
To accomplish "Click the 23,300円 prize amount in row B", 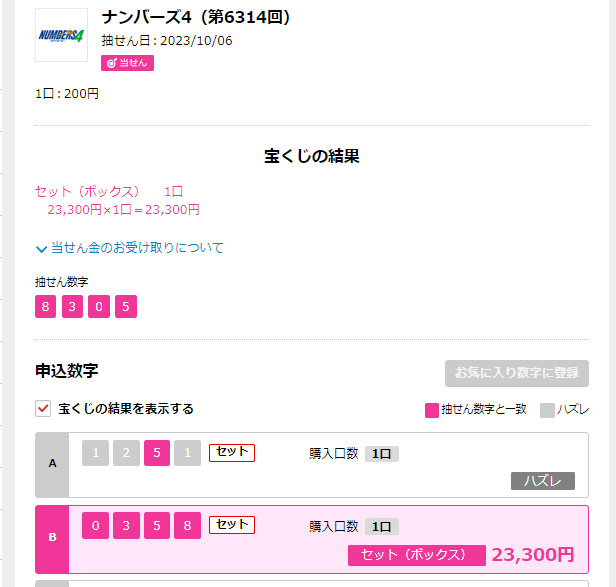I will (x=533, y=555).
